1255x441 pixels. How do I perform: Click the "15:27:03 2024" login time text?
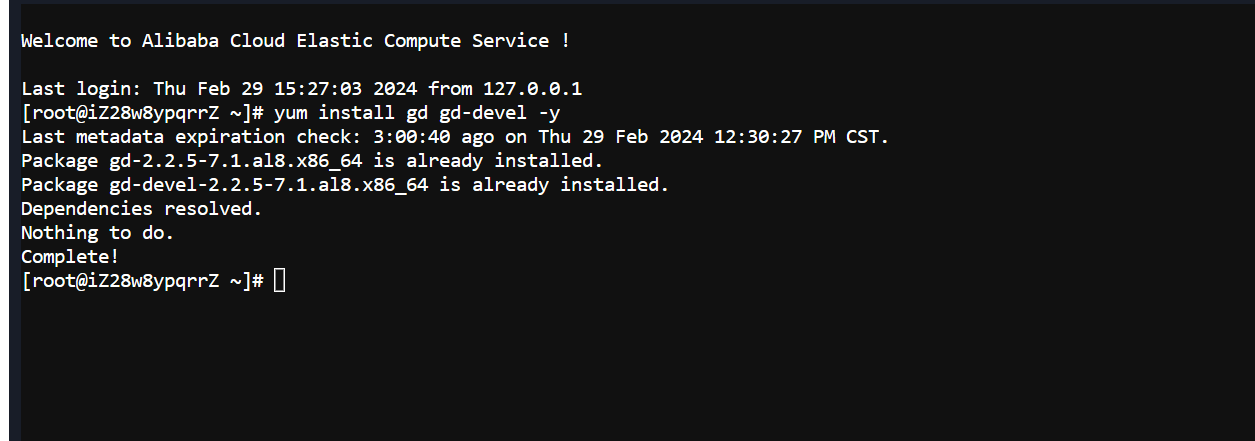pyautogui.click(x=346, y=89)
